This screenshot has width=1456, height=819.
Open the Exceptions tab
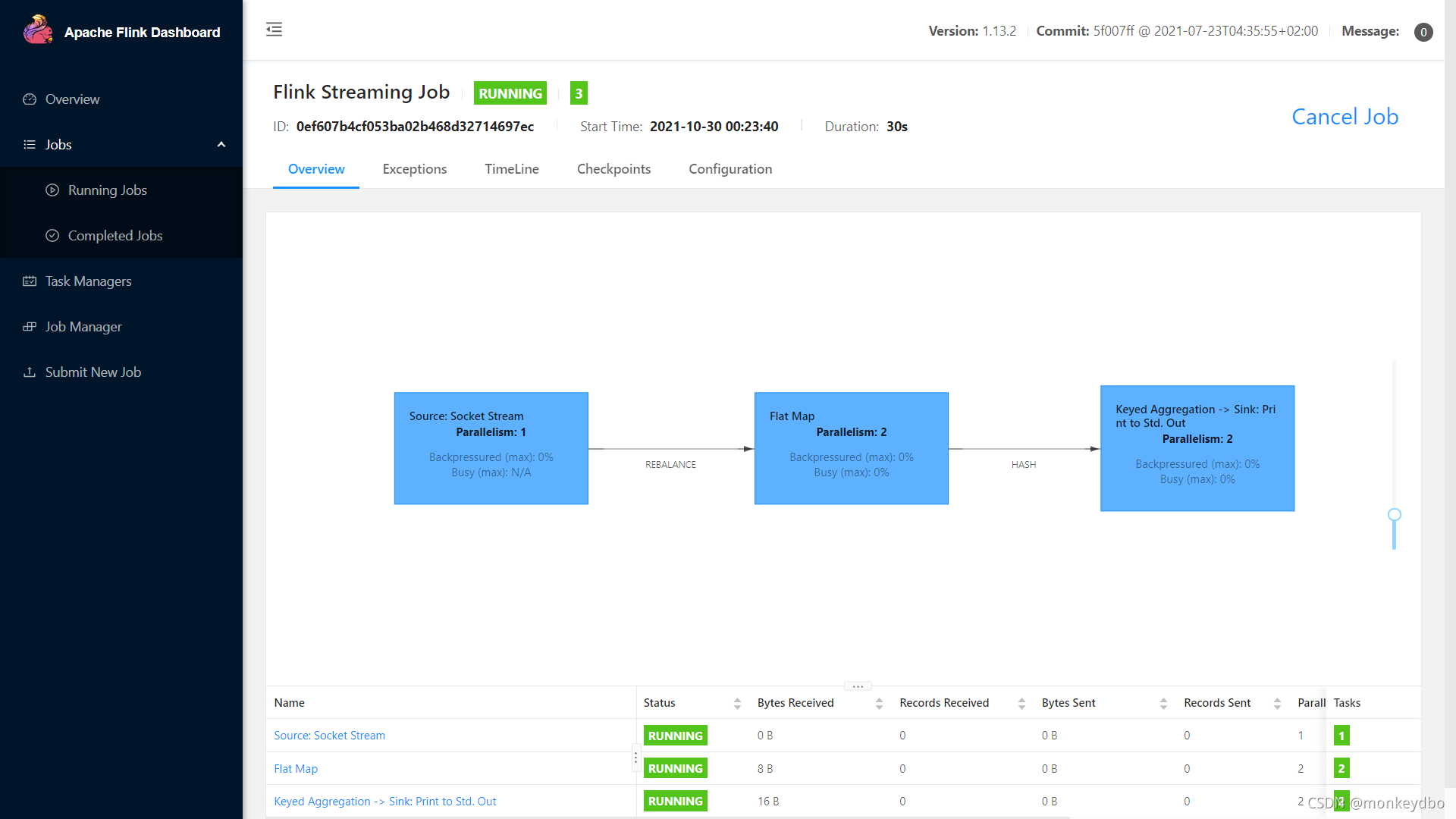pyautogui.click(x=414, y=169)
